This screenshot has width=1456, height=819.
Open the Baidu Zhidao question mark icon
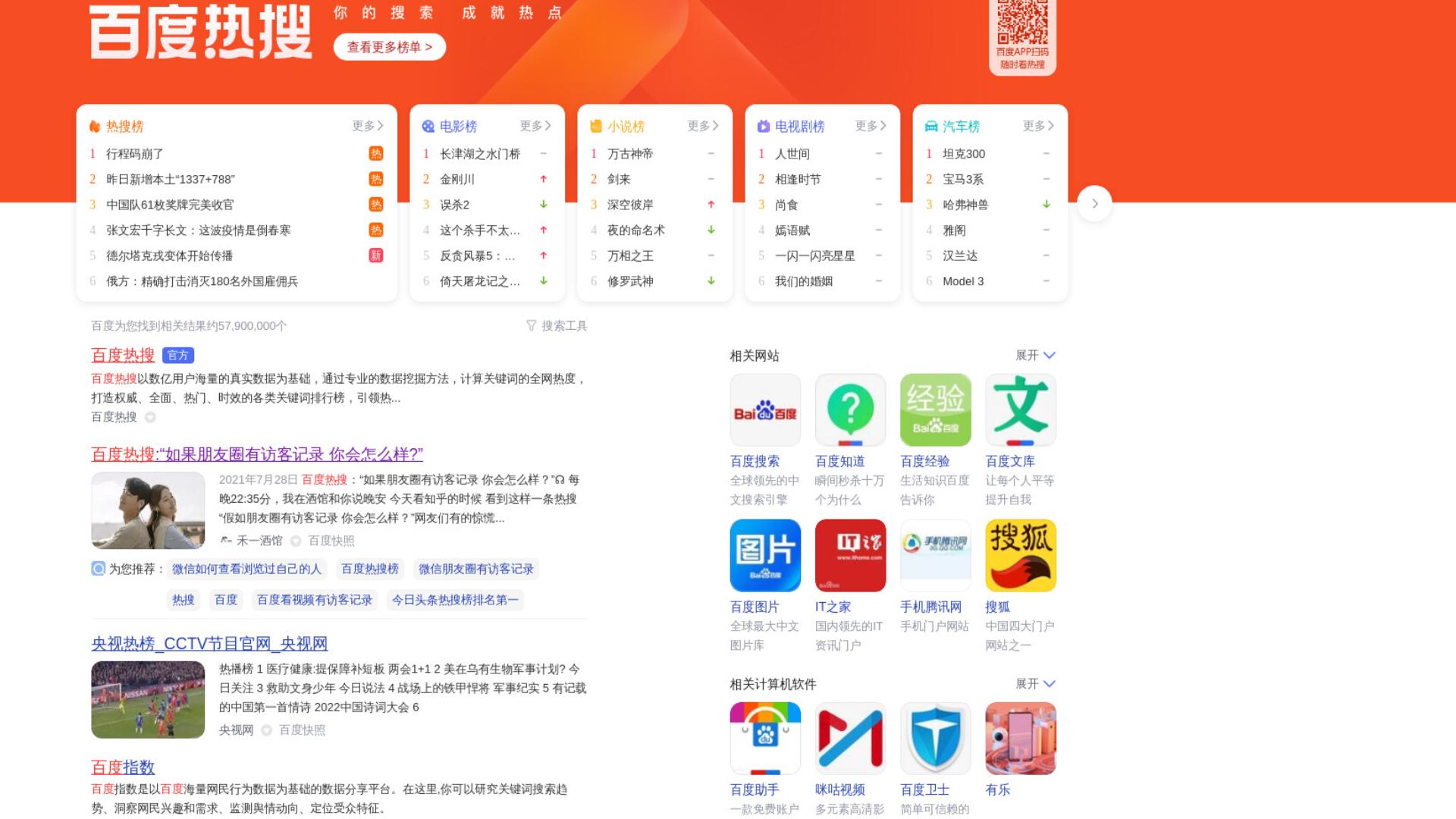850,409
